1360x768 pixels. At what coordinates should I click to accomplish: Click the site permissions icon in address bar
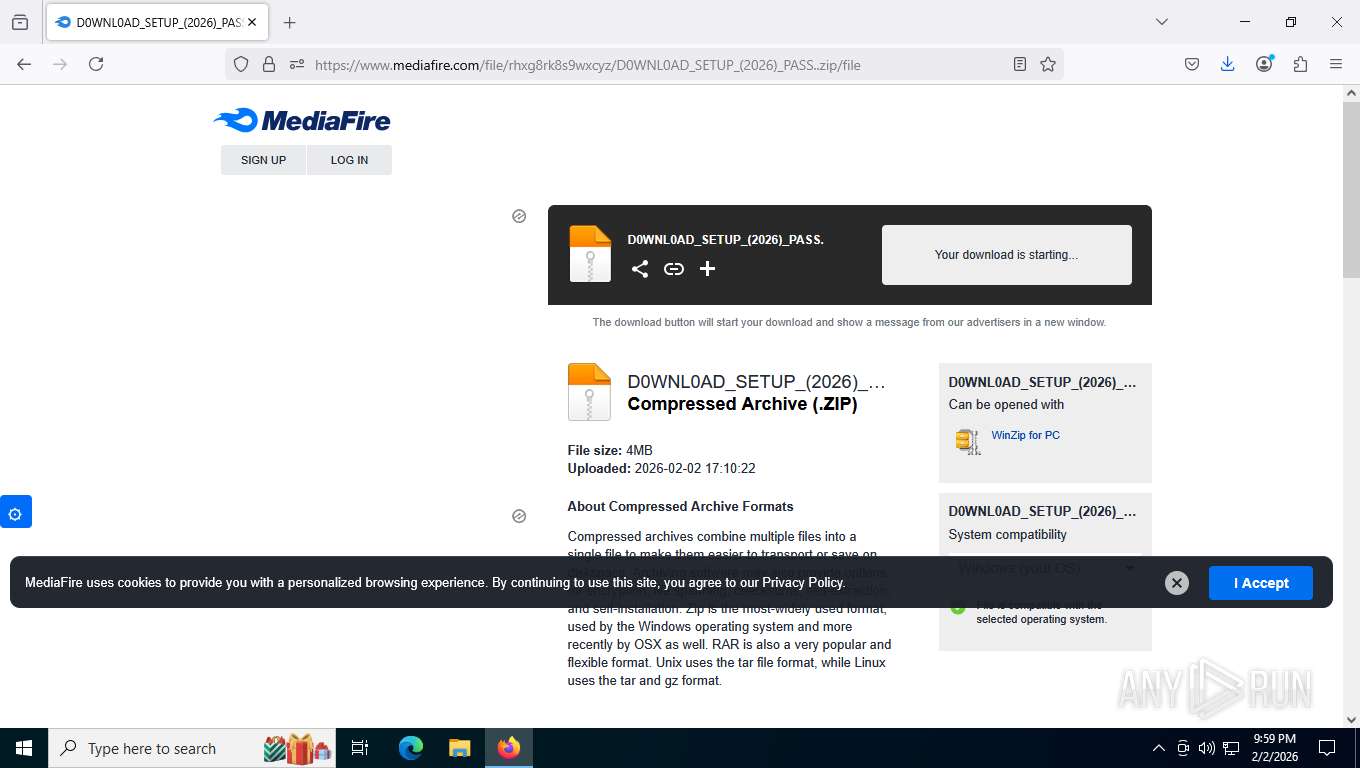click(x=296, y=64)
